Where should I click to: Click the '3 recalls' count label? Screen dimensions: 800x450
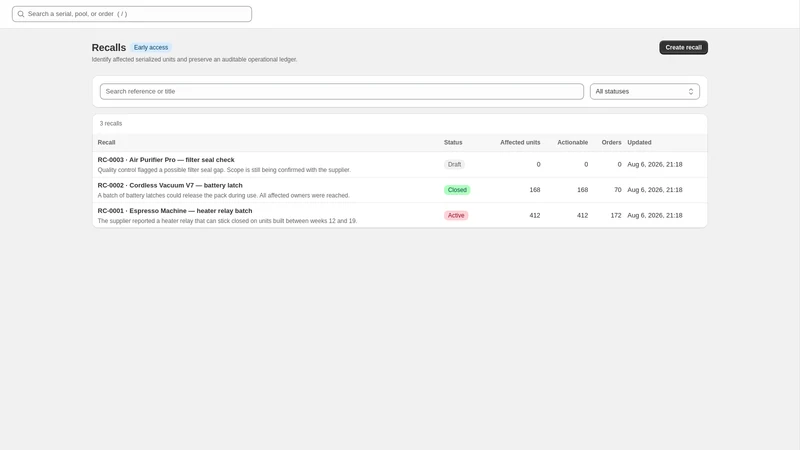(111, 123)
